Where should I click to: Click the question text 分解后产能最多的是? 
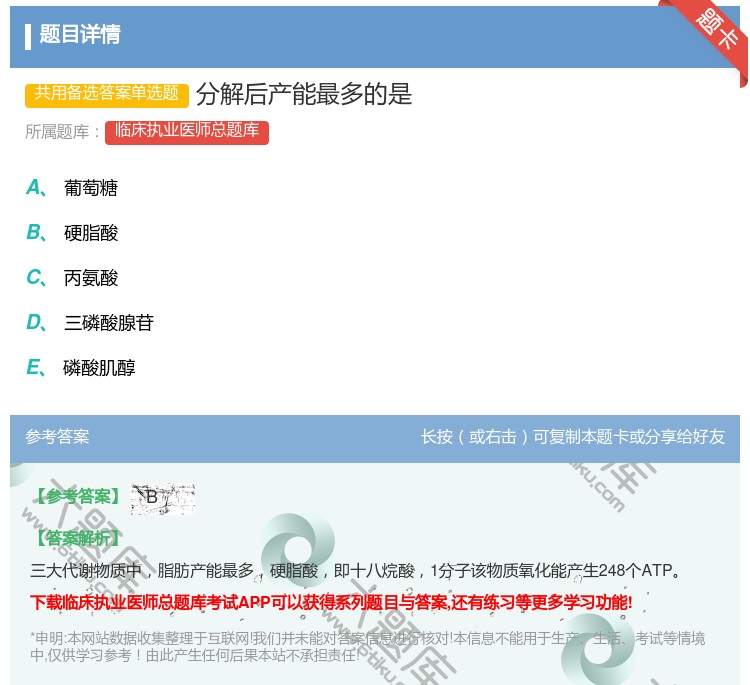coord(304,94)
